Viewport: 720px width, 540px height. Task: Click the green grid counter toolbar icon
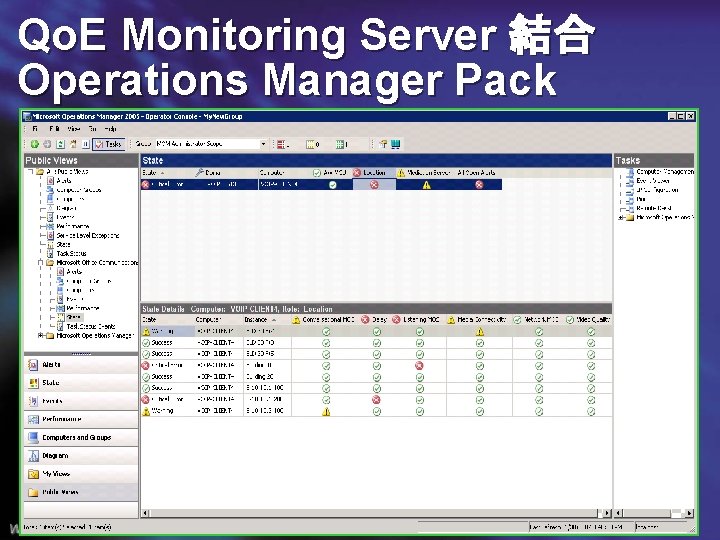pos(340,145)
